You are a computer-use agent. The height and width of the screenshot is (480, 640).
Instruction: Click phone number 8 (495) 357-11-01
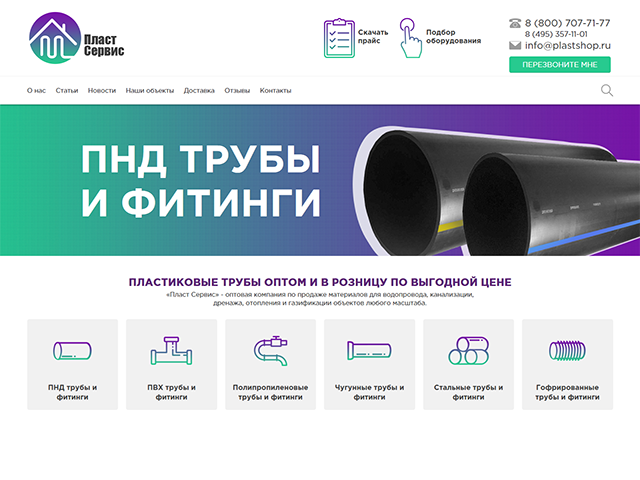click(x=556, y=34)
